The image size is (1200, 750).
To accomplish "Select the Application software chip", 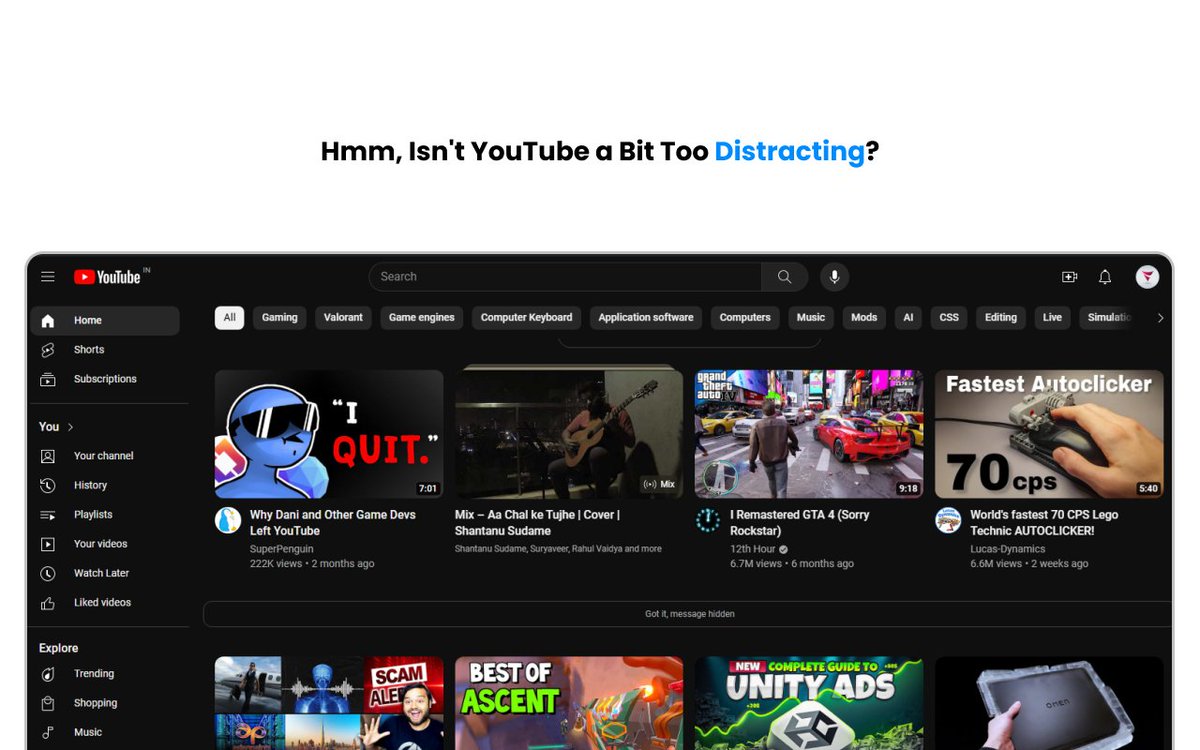I will (x=646, y=318).
